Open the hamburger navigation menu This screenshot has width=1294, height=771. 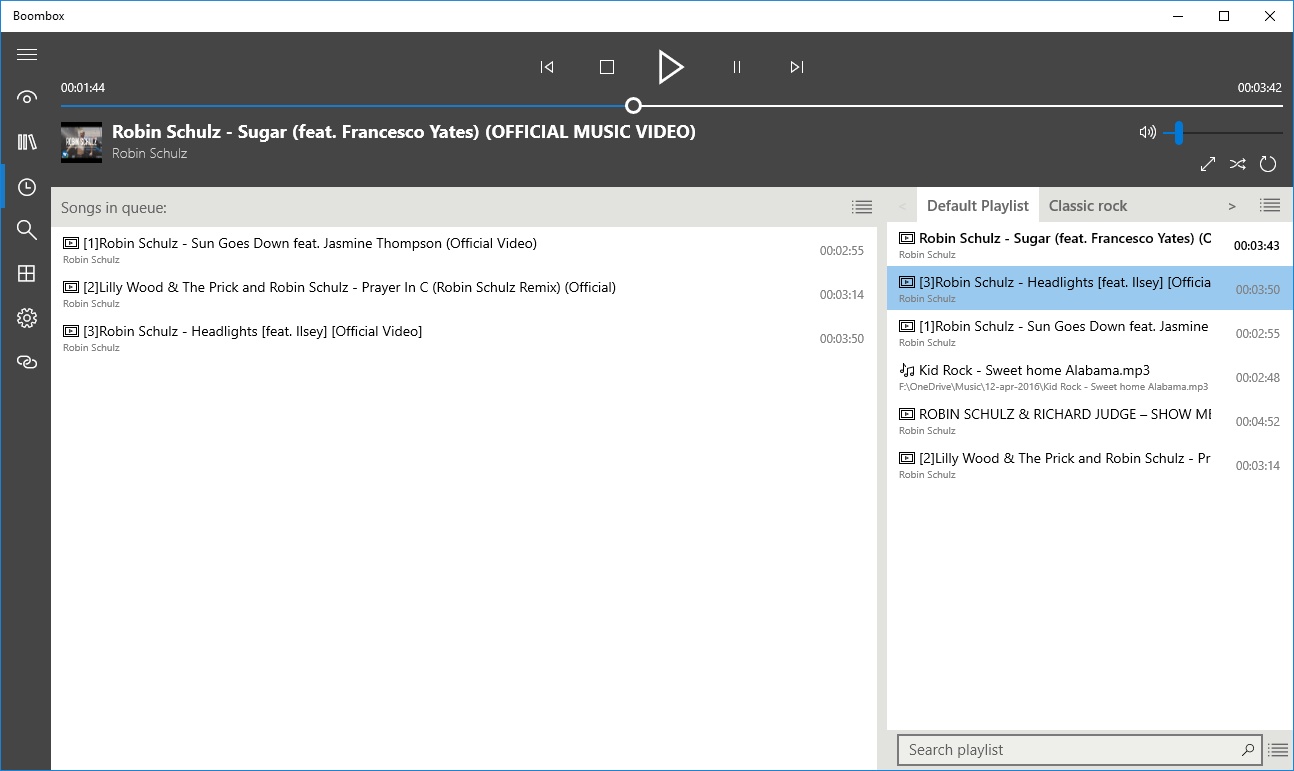click(x=26, y=54)
